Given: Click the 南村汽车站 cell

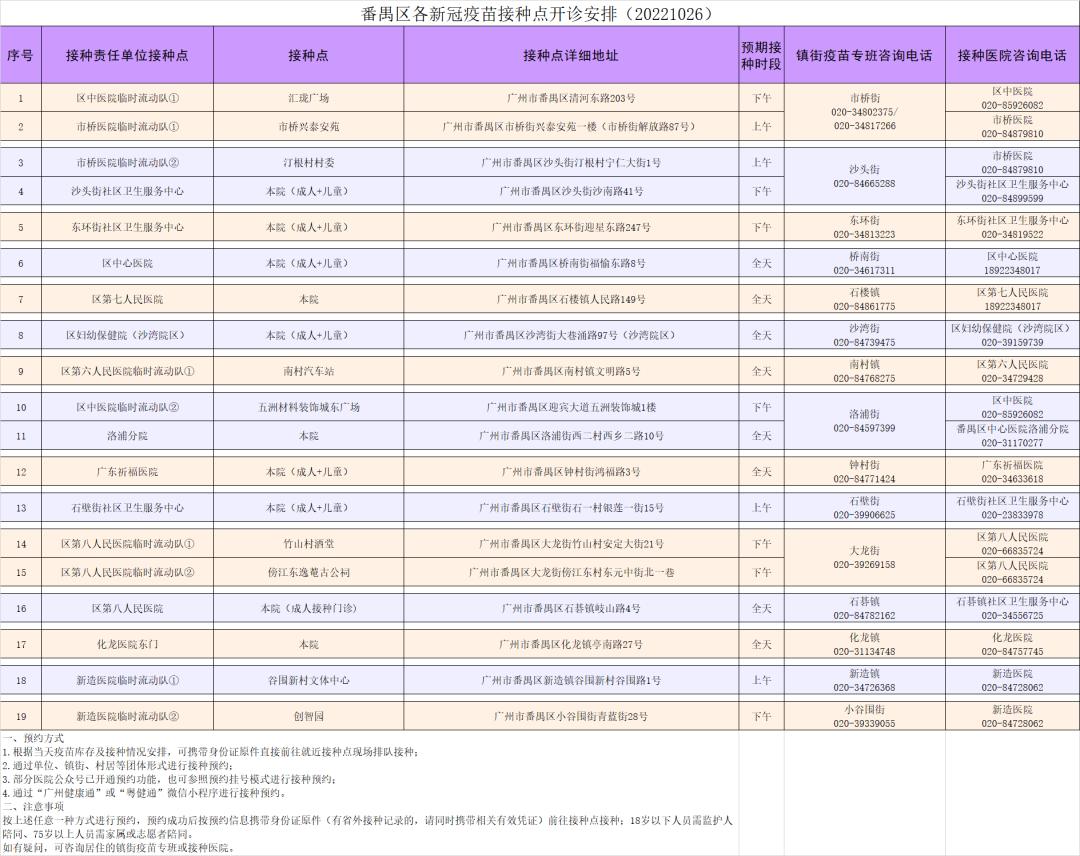Looking at the screenshot, I should (x=309, y=370).
